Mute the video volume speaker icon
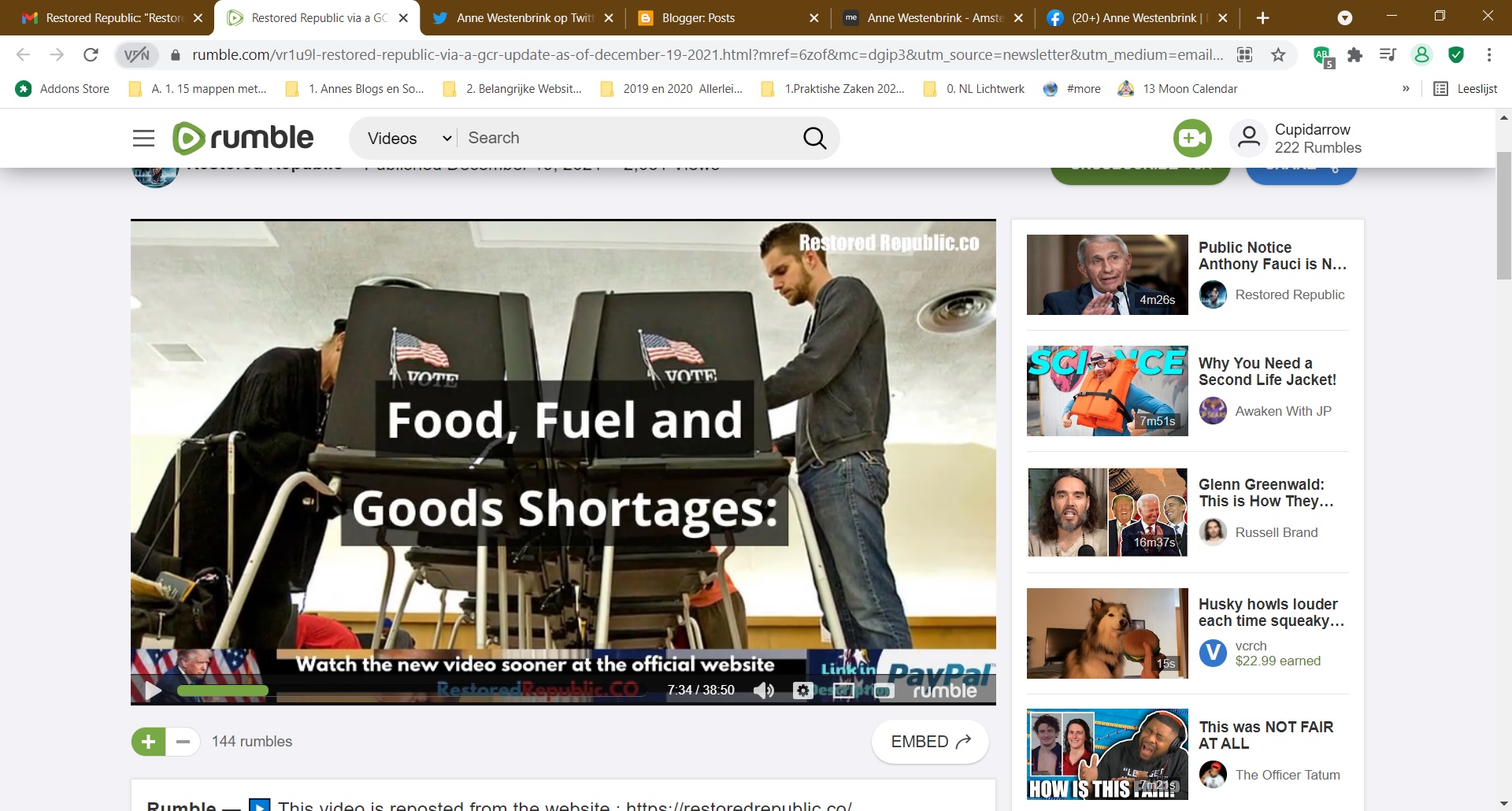The height and width of the screenshot is (811, 1512). click(763, 691)
